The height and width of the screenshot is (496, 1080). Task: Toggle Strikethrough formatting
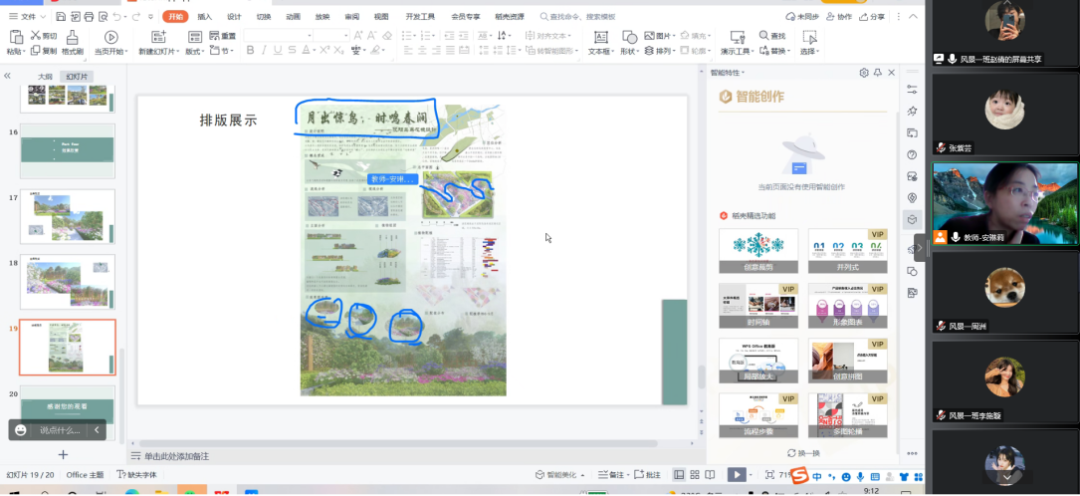click(x=292, y=50)
